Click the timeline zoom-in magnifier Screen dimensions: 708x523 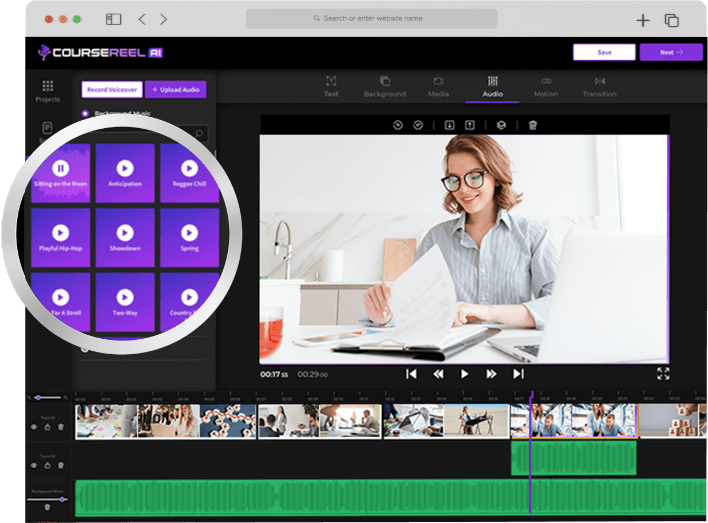click(65, 397)
